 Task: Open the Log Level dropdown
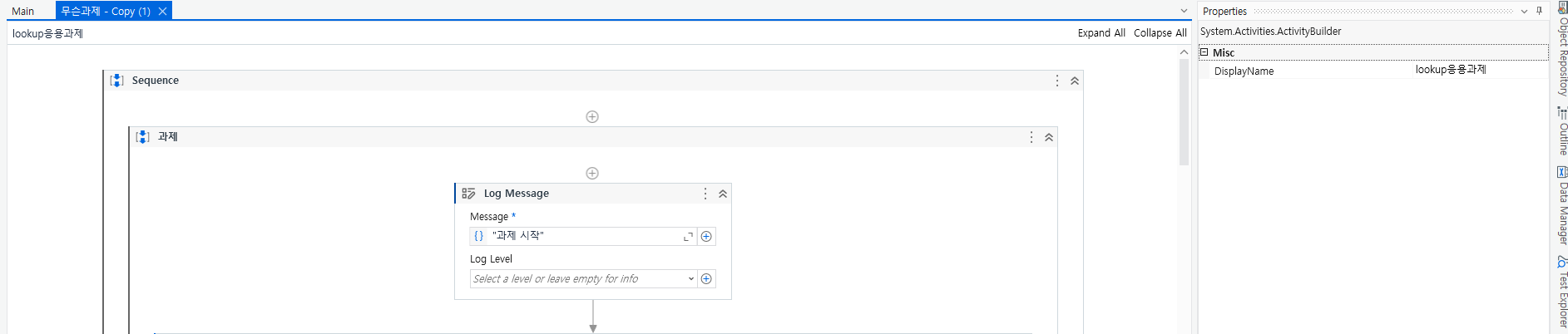691,279
